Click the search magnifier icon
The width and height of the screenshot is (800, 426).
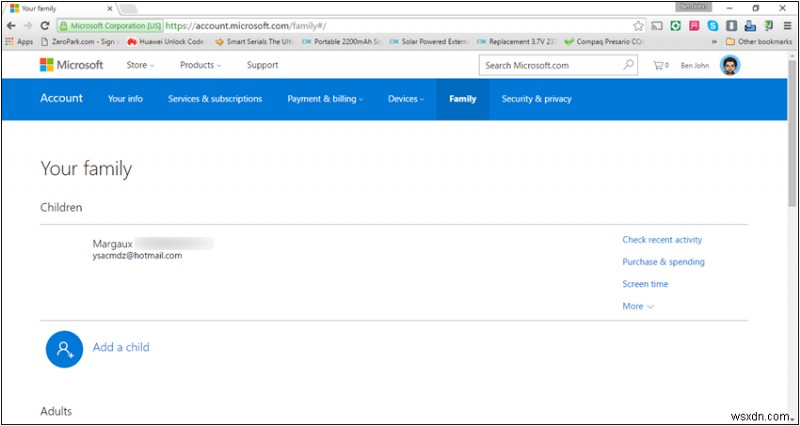point(628,66)
